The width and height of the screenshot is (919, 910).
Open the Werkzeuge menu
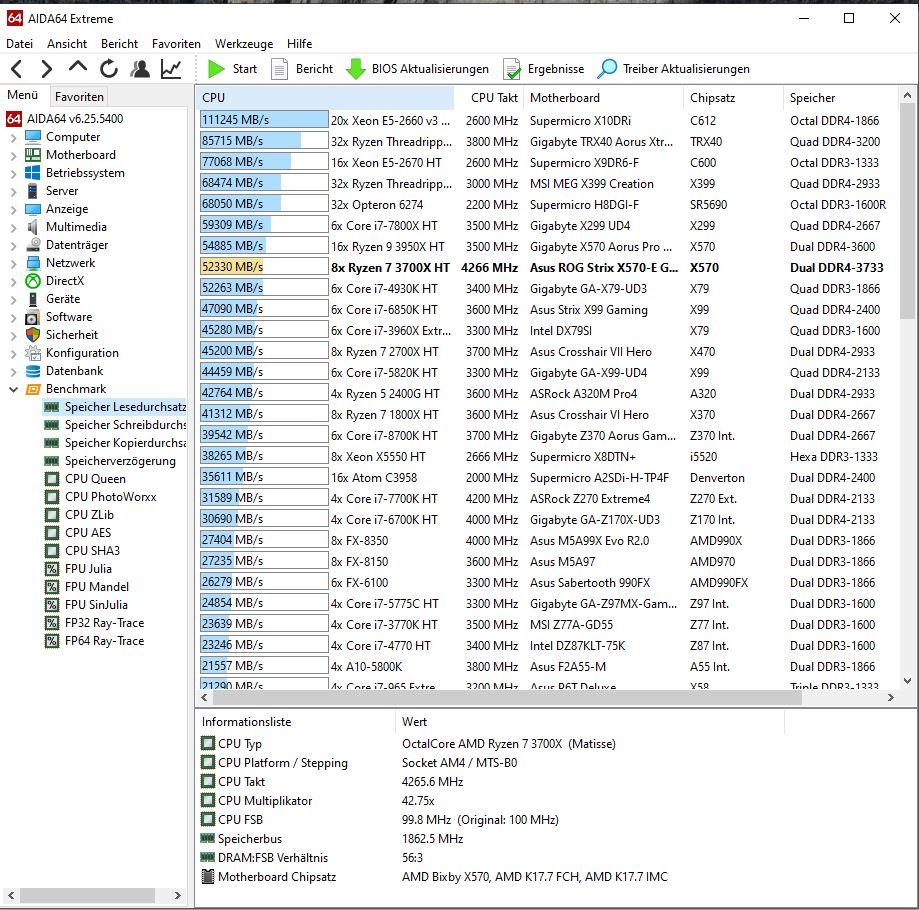tap(244, 43)
